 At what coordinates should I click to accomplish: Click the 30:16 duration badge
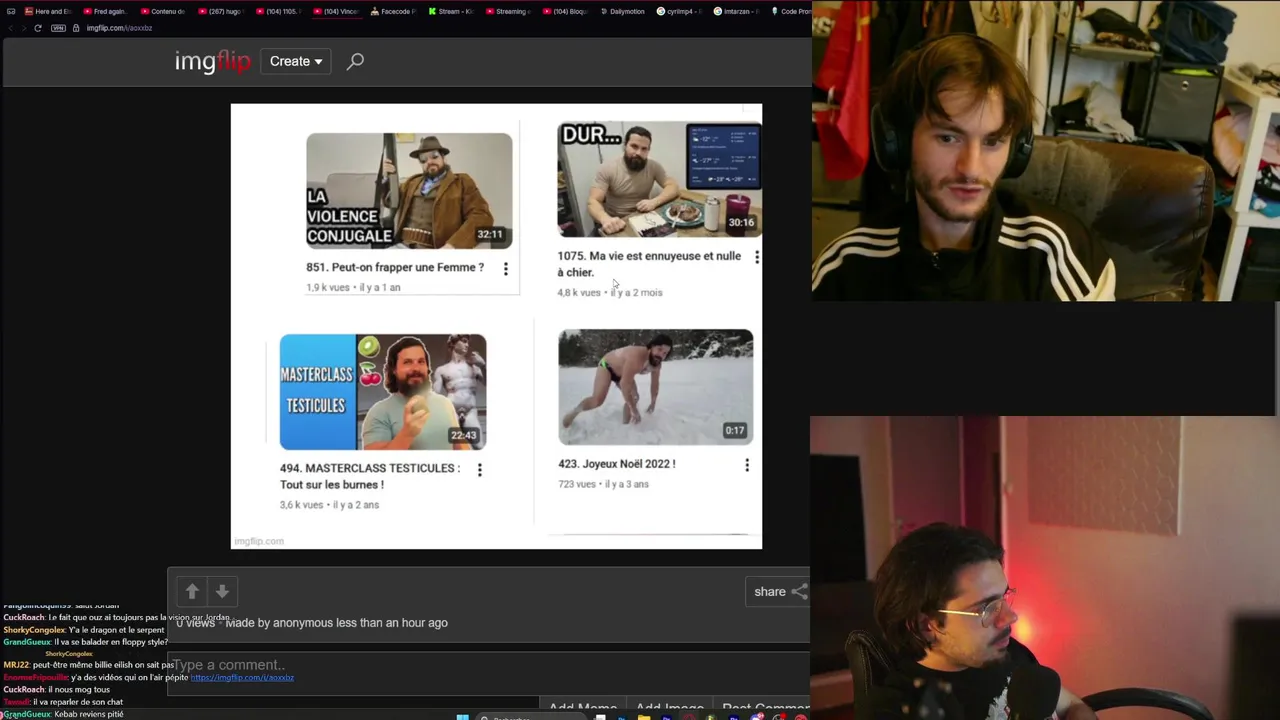pyautogui.click(x=741, y=223)
